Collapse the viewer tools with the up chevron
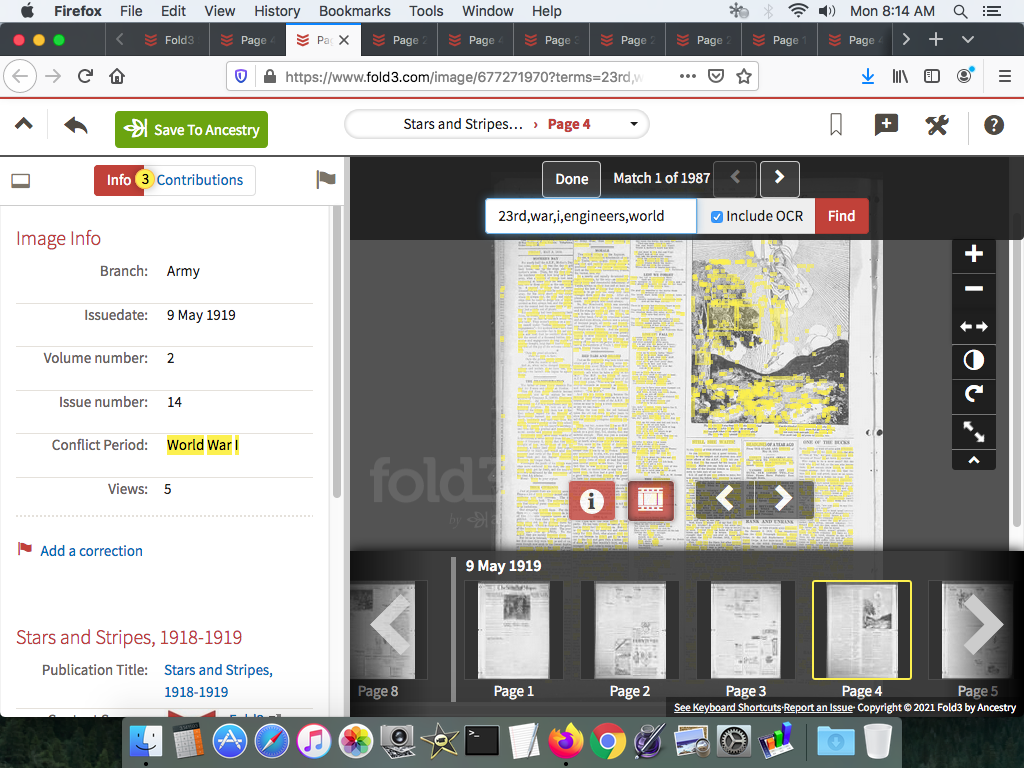Image resolution: width=1024 pixels, height=768 pixels. (973, 460)
